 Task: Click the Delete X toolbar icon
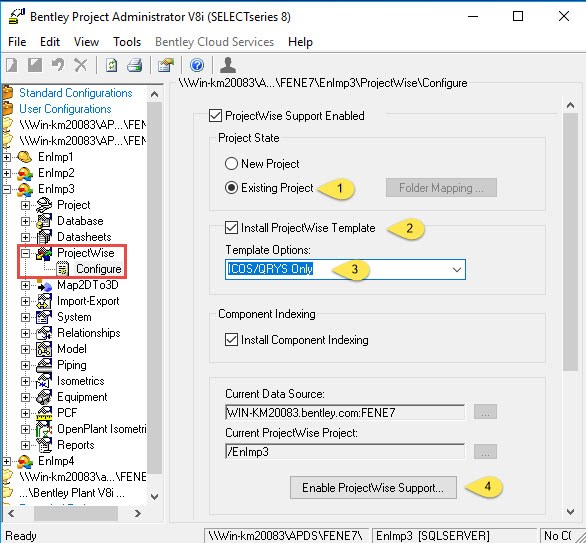coord(80,65)
